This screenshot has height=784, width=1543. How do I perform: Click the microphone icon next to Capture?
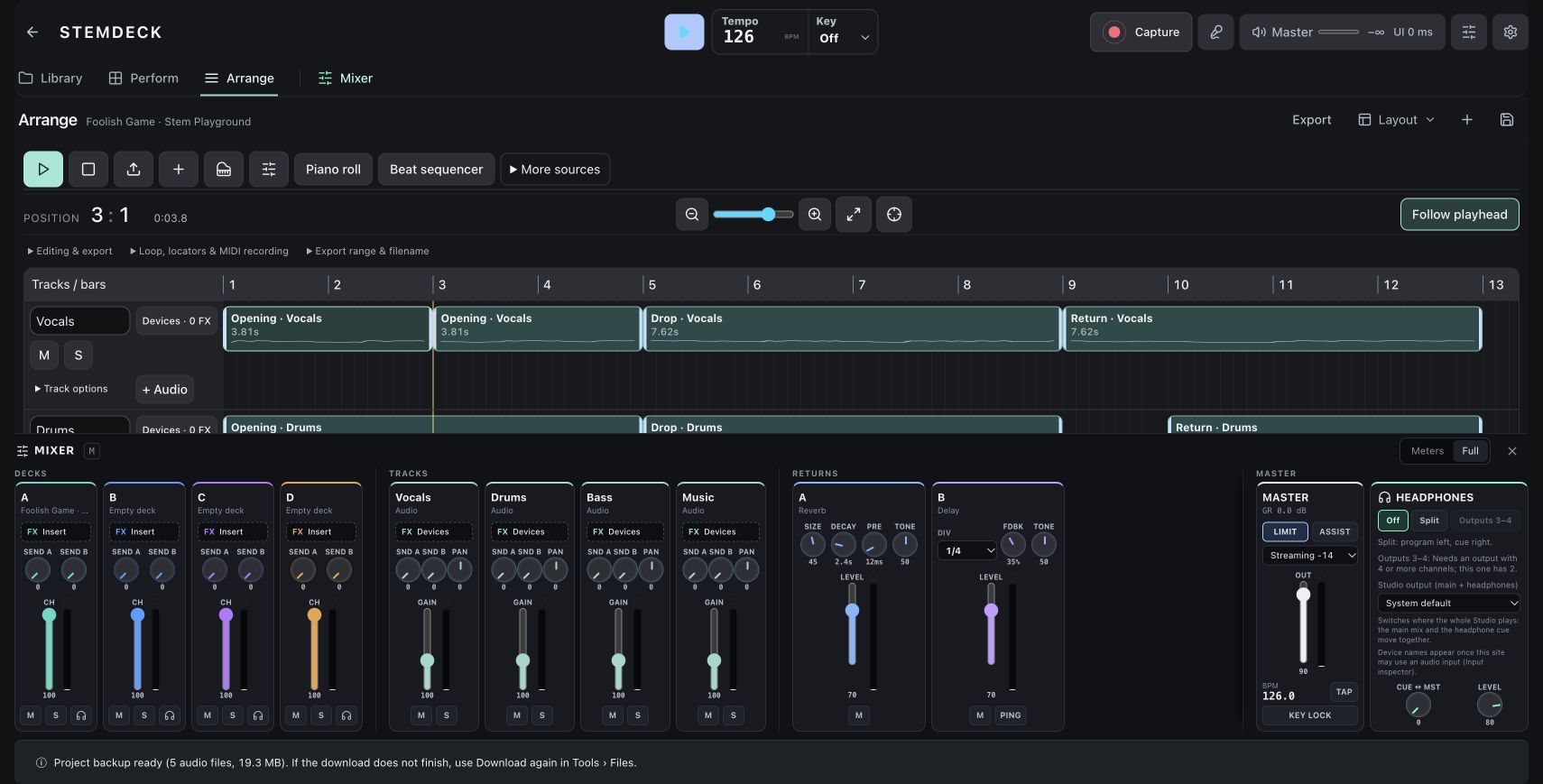[x=1215, y=32]
